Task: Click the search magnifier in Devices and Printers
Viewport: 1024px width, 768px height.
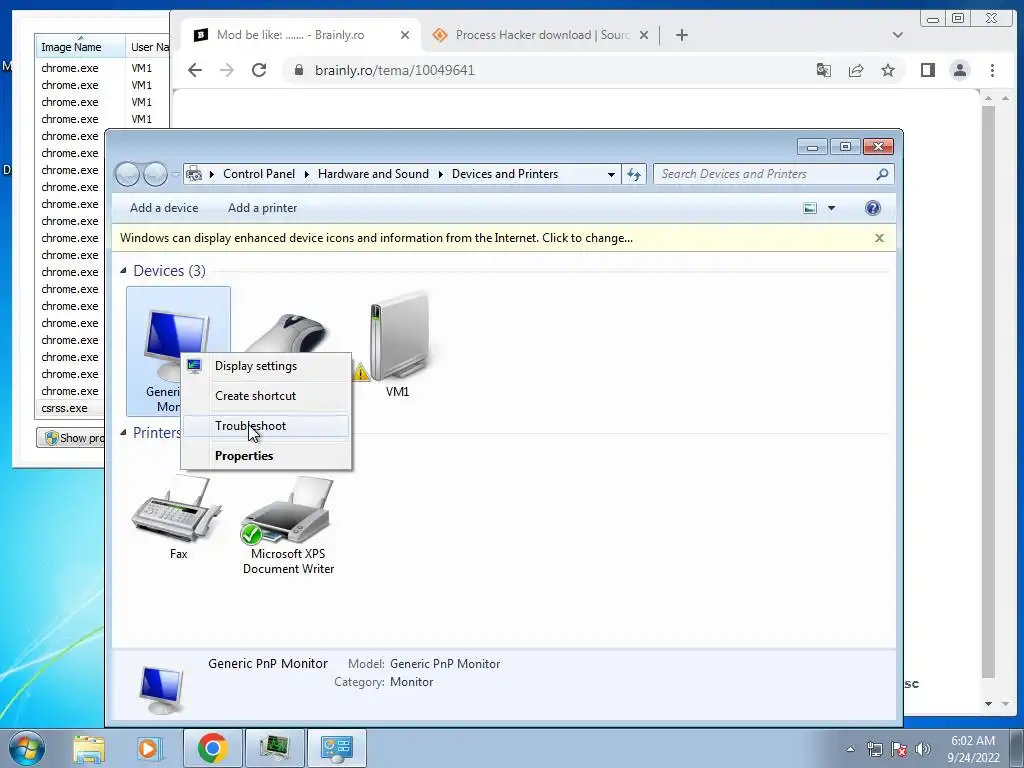Action: pos(882,174)
